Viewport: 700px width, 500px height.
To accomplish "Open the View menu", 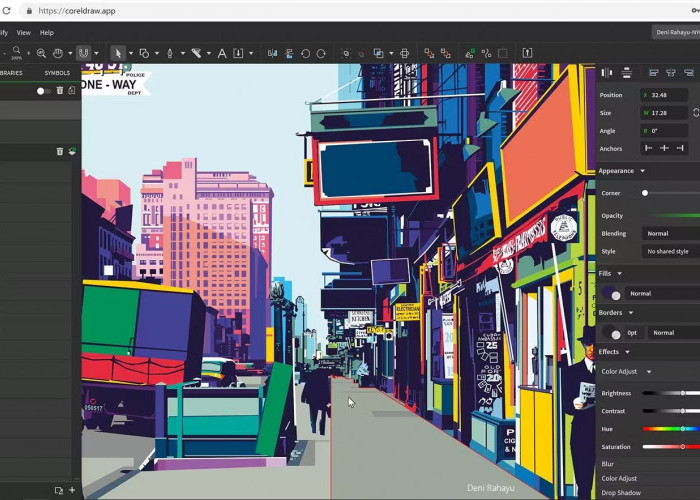I will [24, 32].
